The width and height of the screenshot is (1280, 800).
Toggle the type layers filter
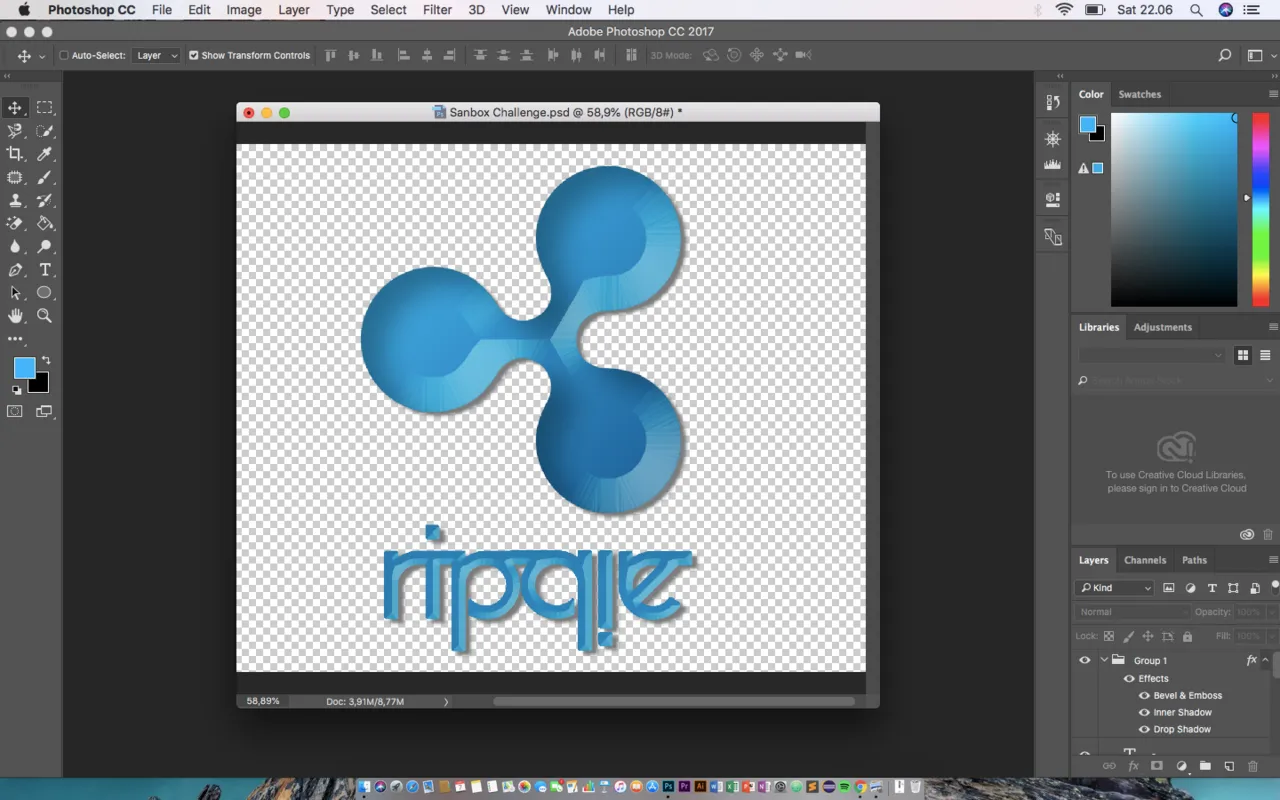coord(1212,588)
